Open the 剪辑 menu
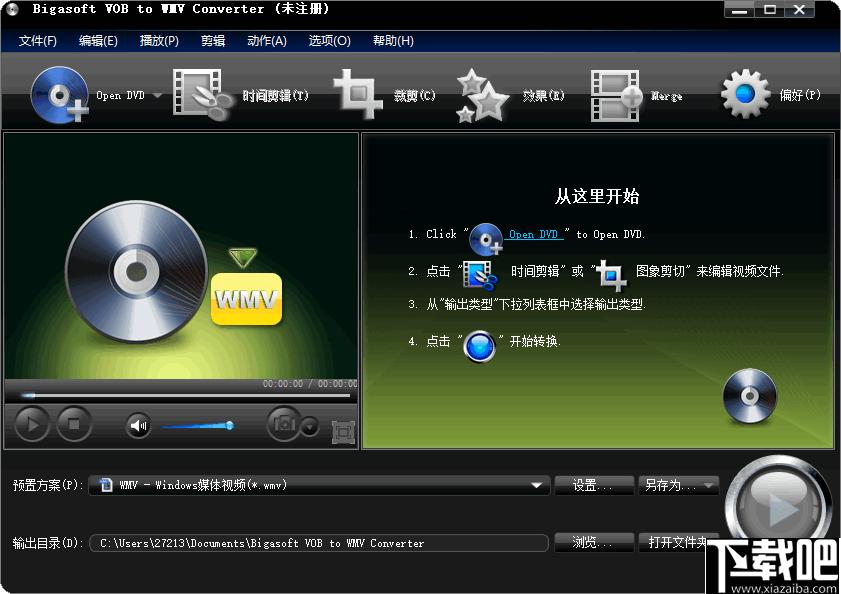The height and width of the screenshot is (594, 841). pos(213,41)
